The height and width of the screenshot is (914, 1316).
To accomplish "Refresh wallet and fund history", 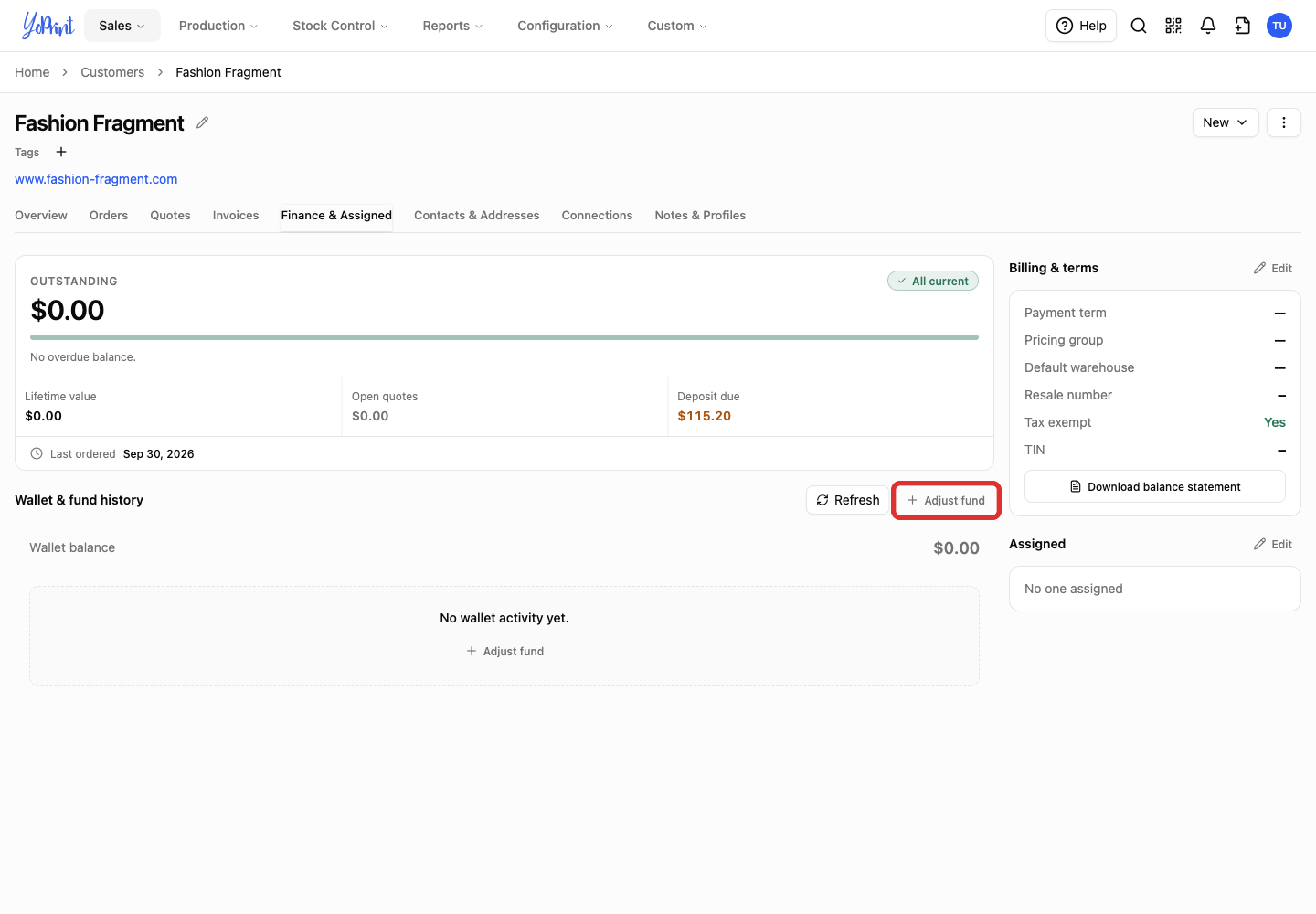I will tap(848, 500).
